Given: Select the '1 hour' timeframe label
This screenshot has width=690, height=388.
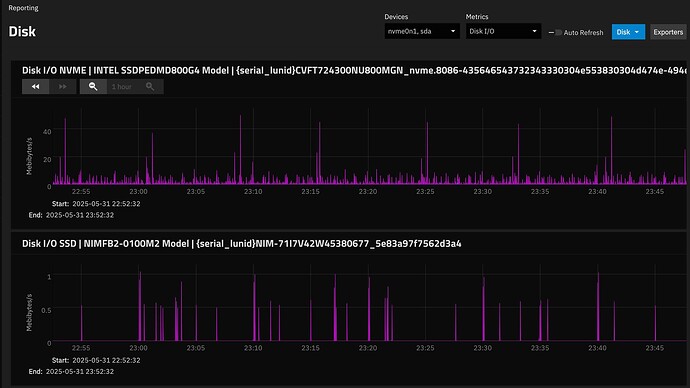Looking at the screenshot, I should coord(121,87).
